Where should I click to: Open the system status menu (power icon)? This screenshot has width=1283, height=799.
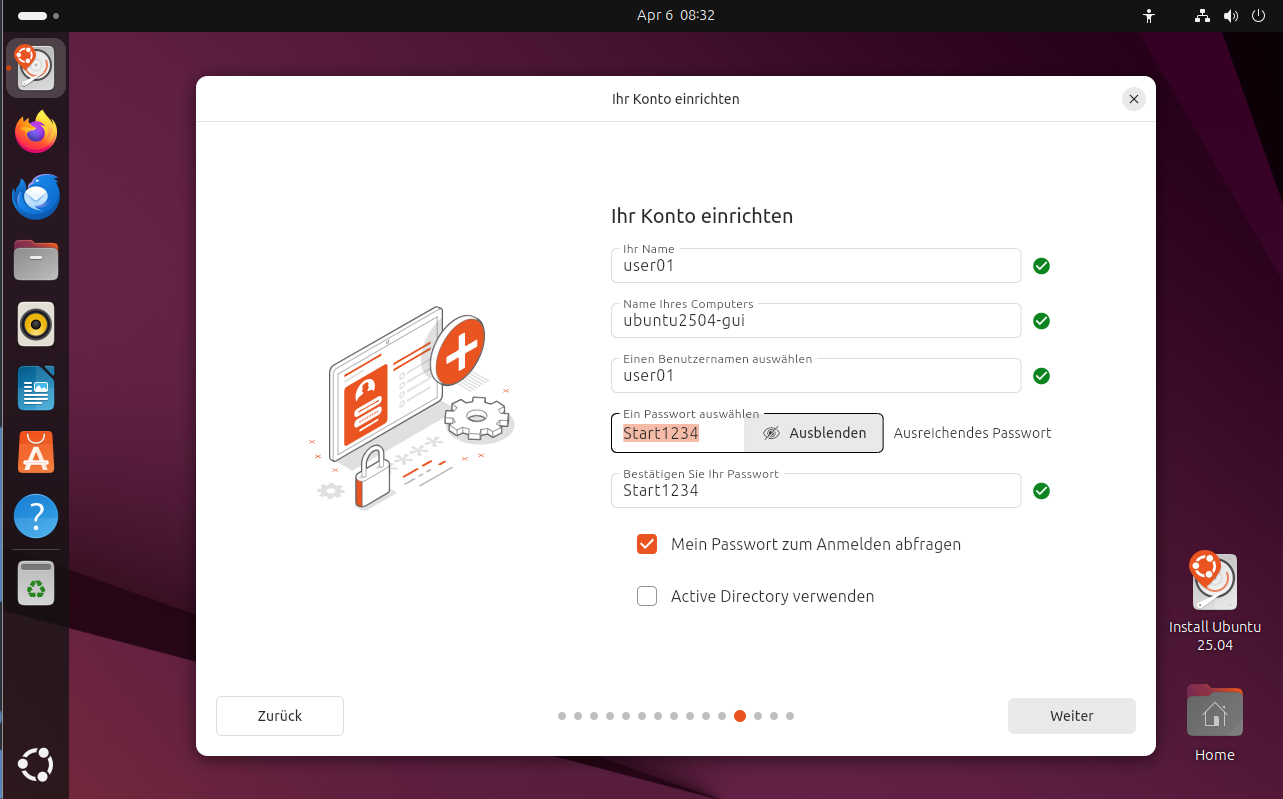pyautogui.click(x=1257, y=16)
